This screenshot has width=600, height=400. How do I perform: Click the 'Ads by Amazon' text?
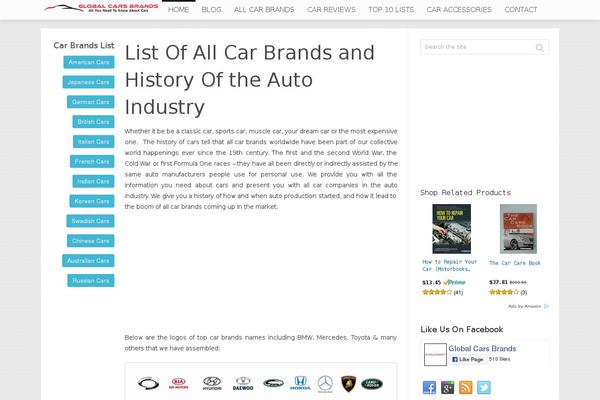[x=525, y=306]
